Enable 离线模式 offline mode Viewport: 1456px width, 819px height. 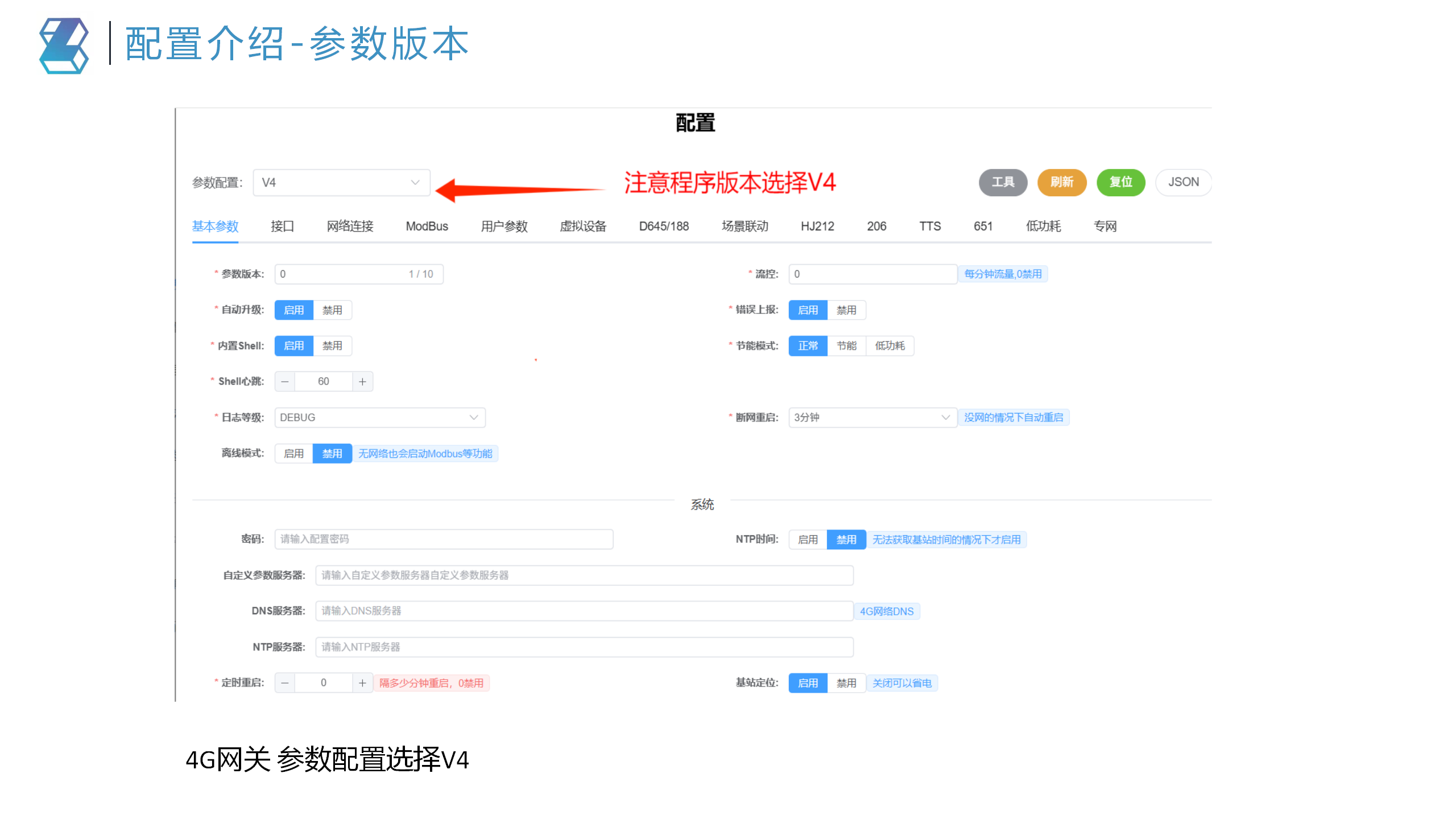(293, 453)
